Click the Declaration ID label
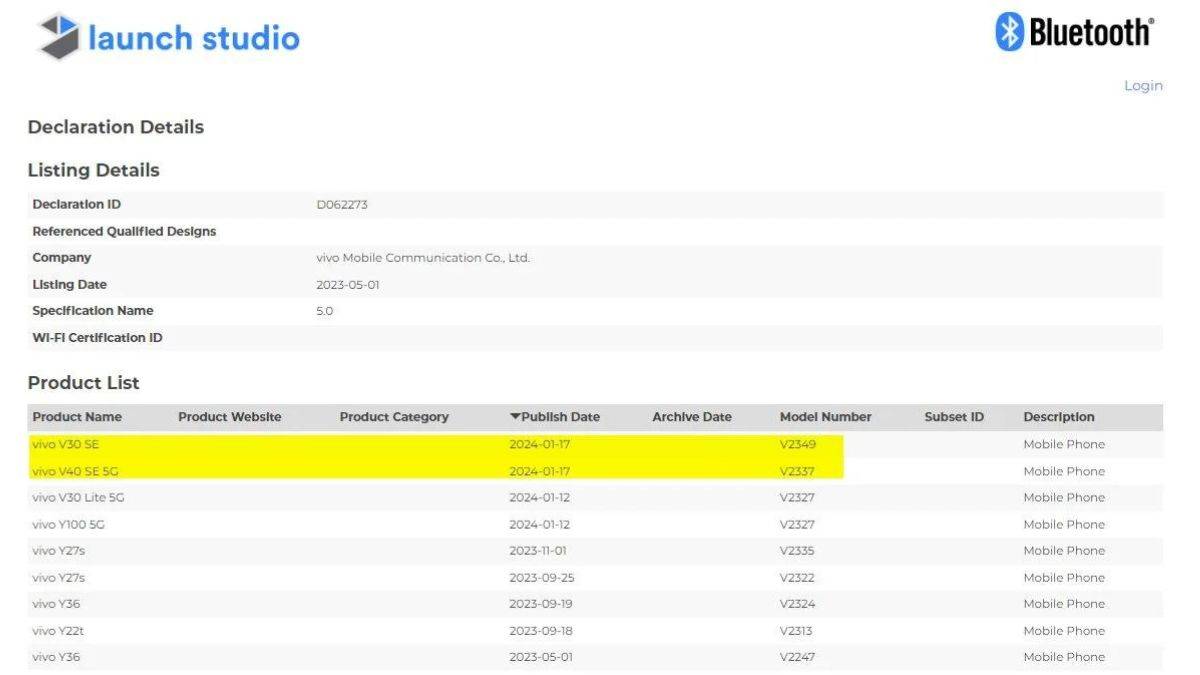The height and width of the screenshot is (675, 1200). (77, 204)
